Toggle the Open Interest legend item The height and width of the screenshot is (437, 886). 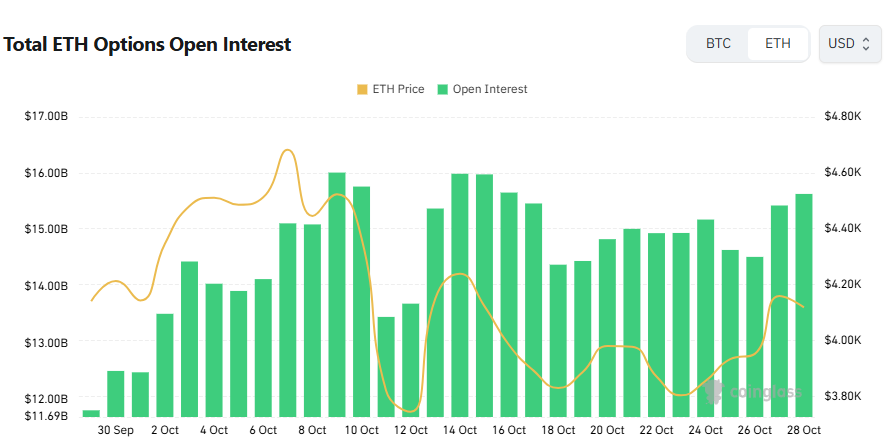pyautogui.click(x=481, y=89)
